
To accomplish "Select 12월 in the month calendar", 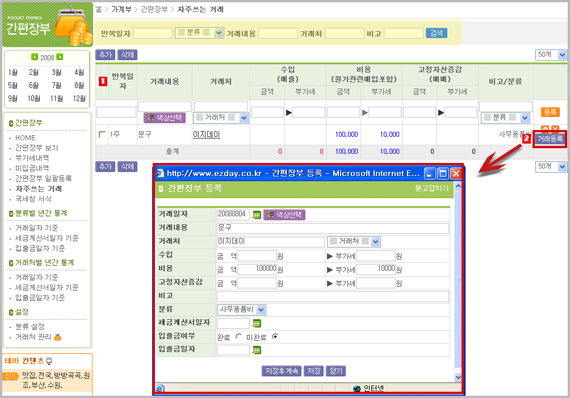I will (x=79, y=99).
